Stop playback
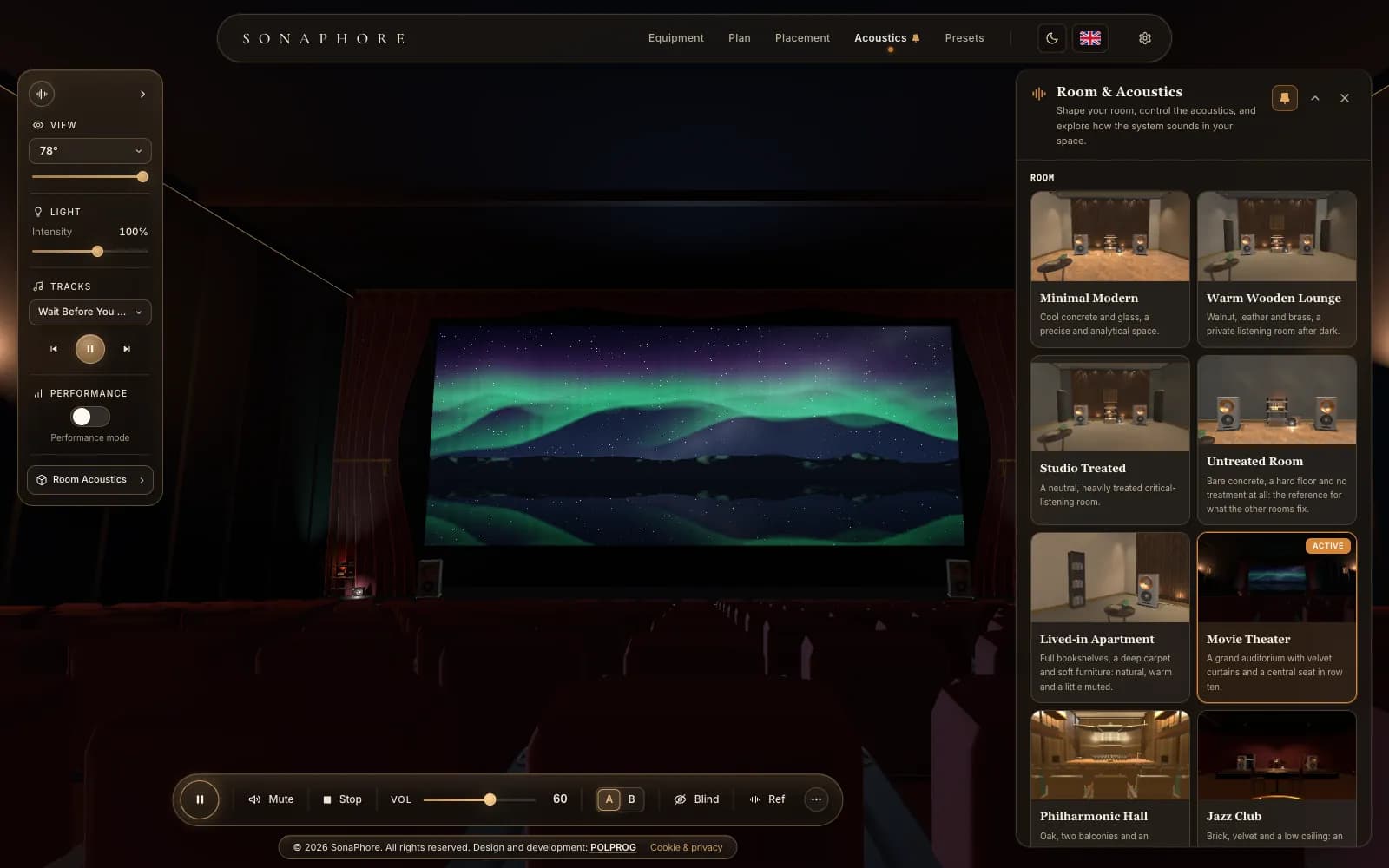Image resolution: width=1389 pixels, height=868 pixels. 342,799
